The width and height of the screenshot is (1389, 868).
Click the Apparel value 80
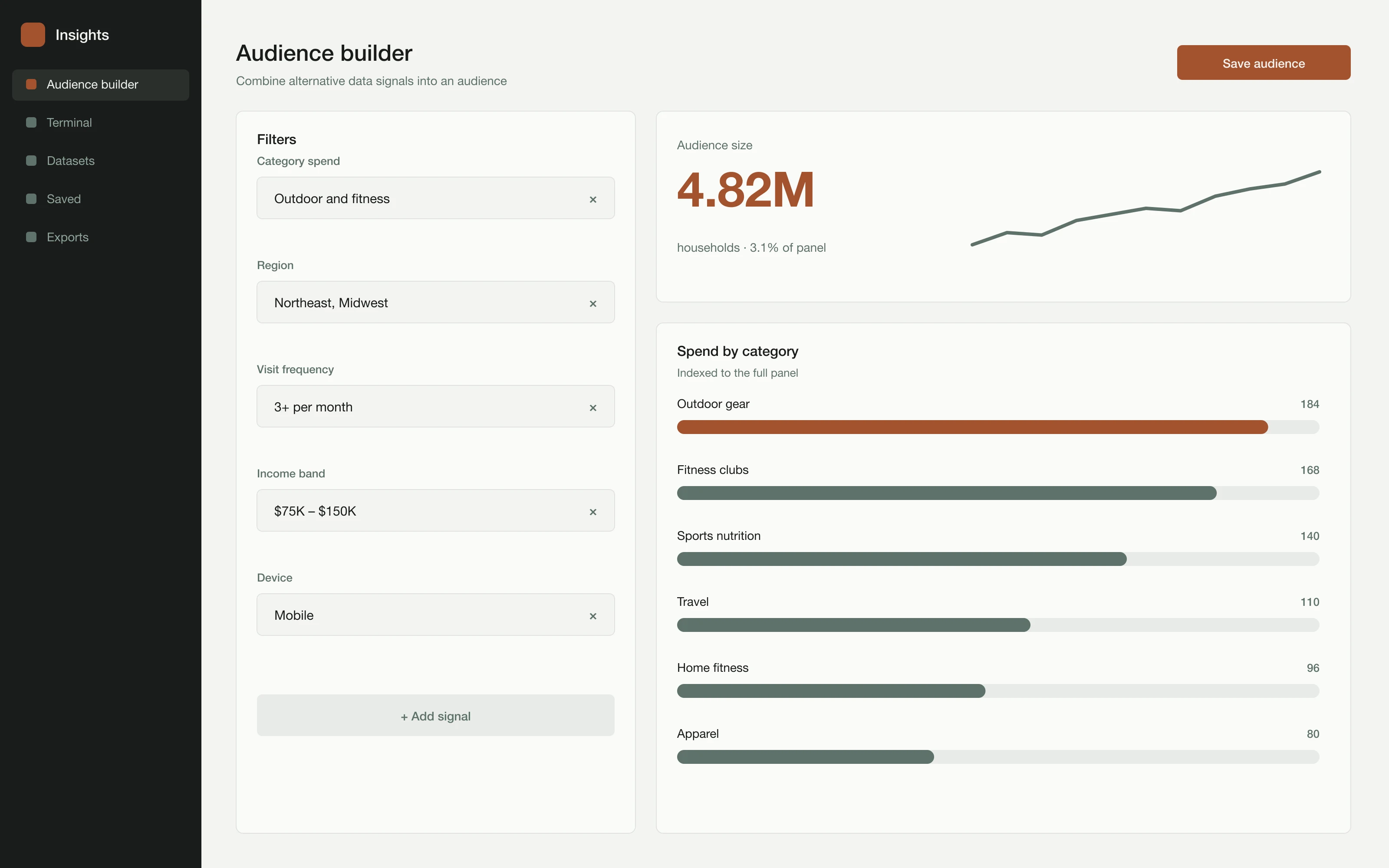(x=1313, y=734)
